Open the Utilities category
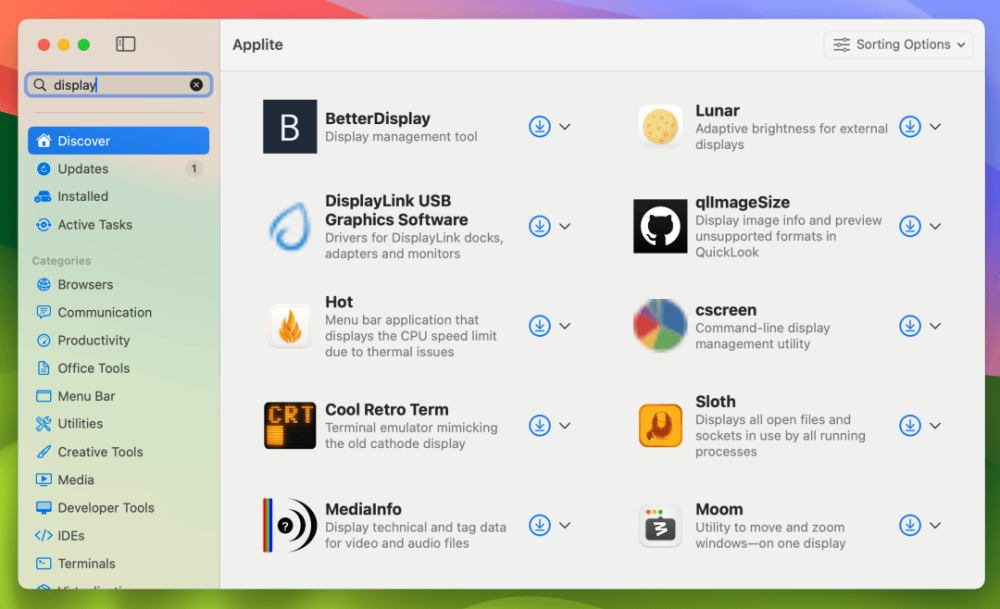 [119, 423]
